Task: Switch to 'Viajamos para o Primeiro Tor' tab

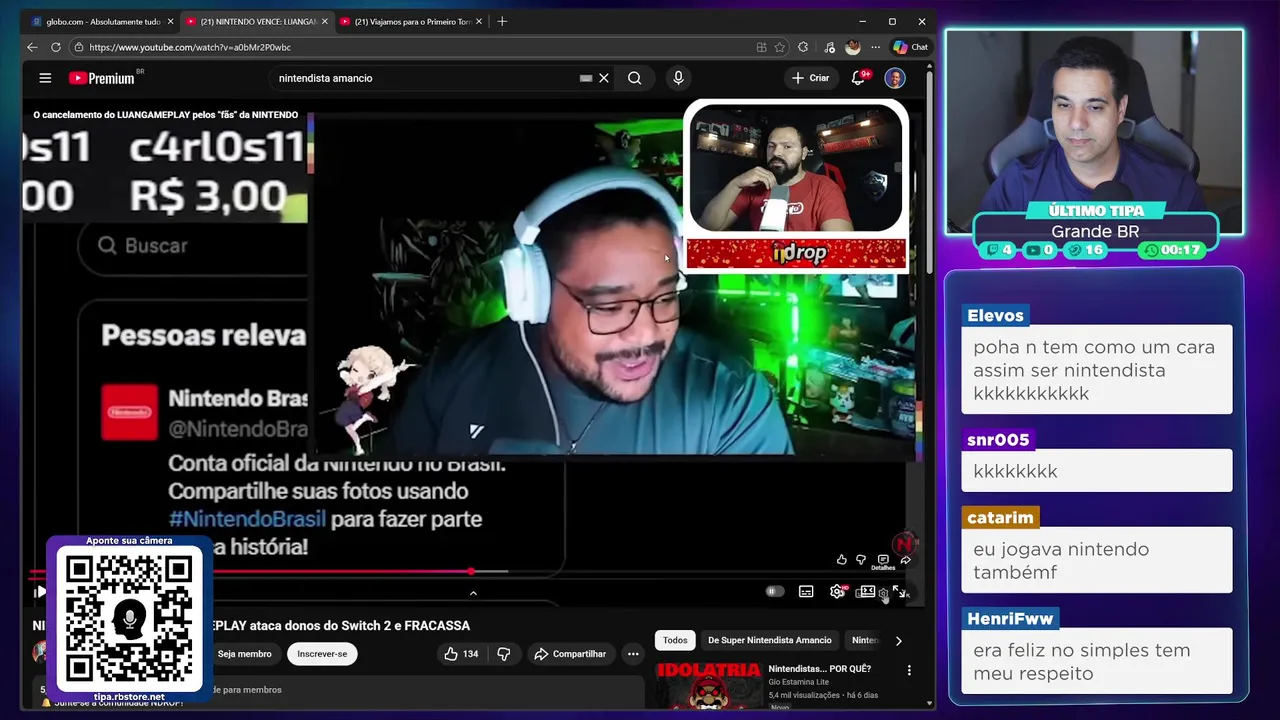Action: [411, 21]
